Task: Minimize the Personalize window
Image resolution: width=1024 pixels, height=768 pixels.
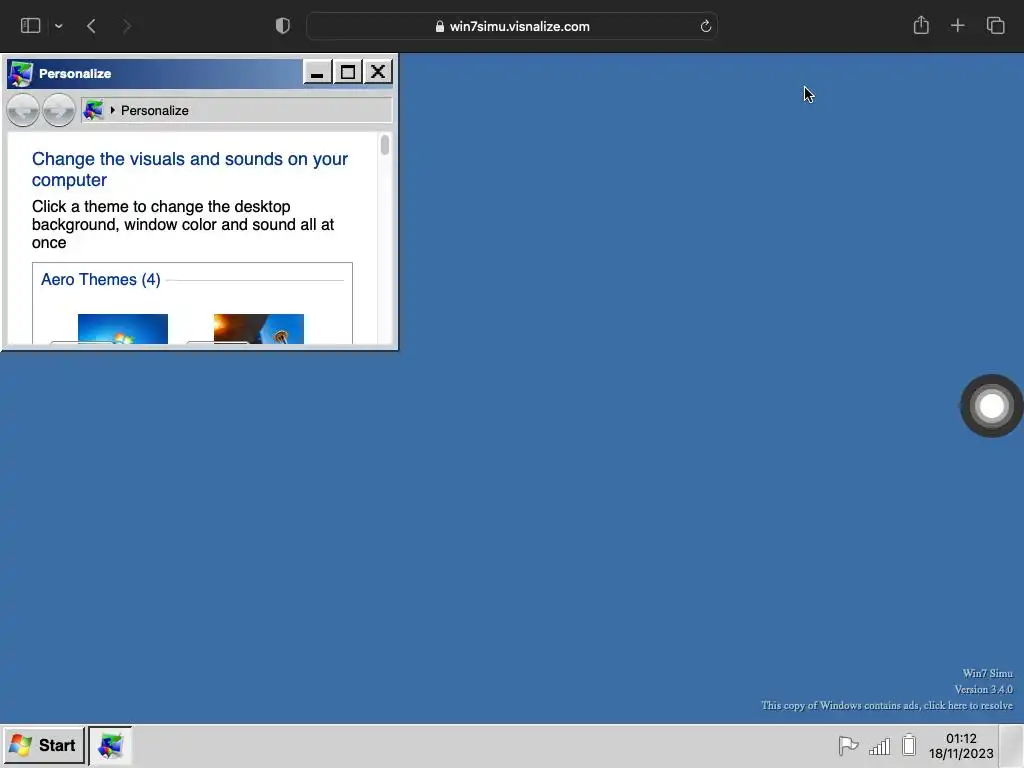Action: pos(317,72)
